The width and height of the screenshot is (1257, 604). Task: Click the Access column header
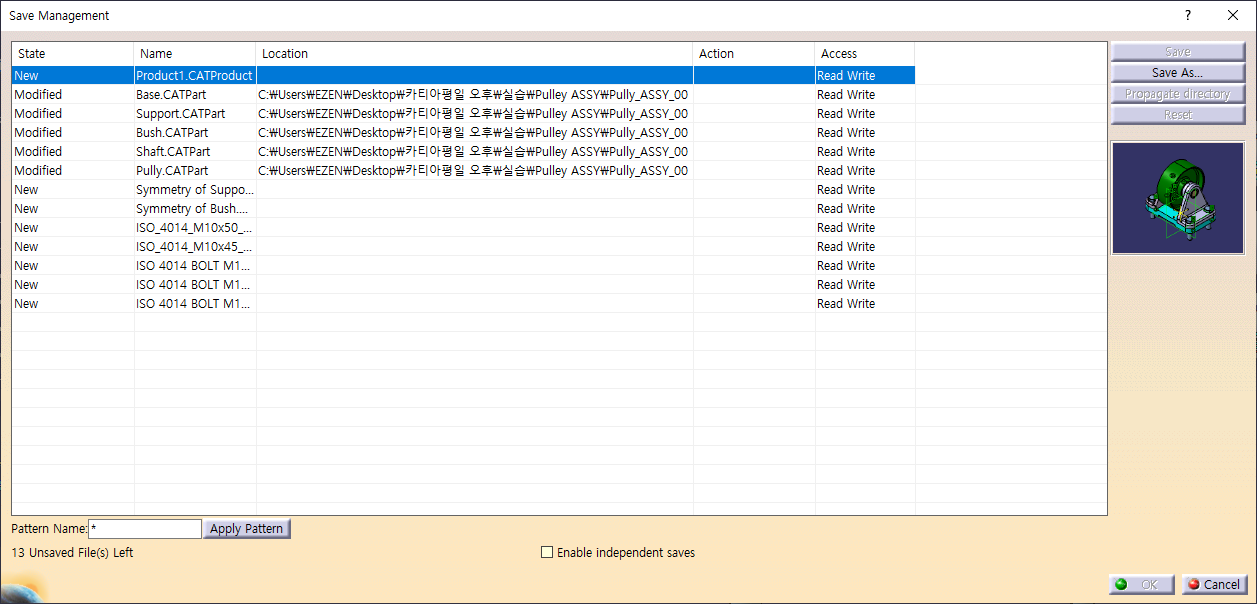point(865,54)
